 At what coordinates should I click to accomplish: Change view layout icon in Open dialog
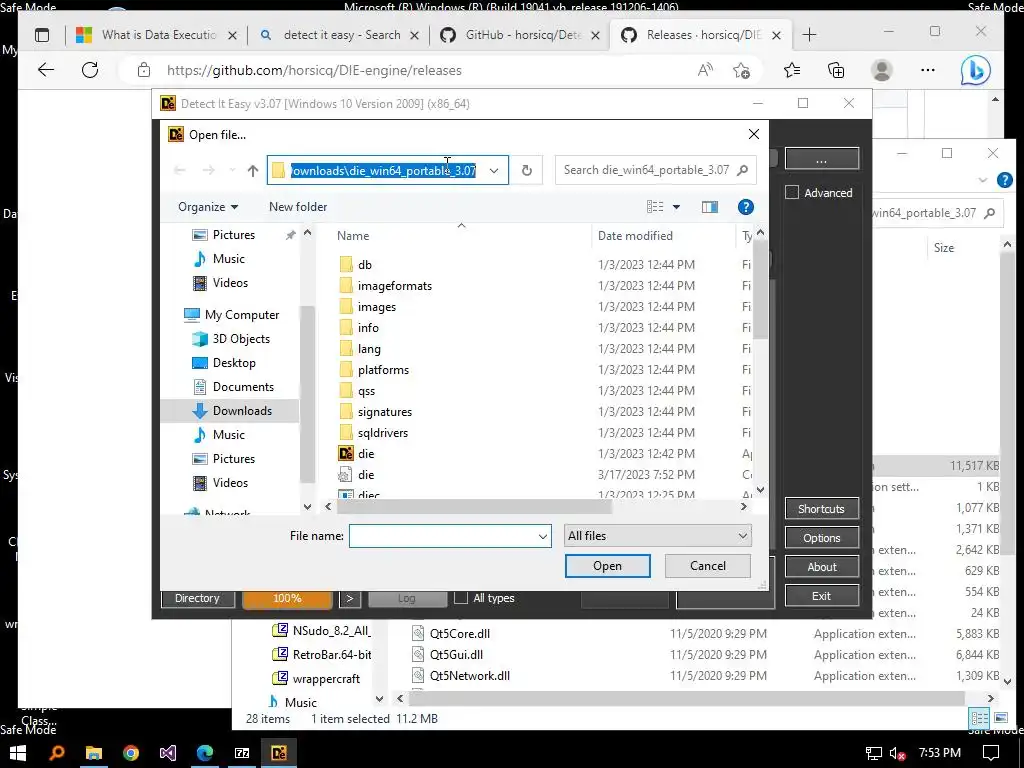point(655,207)
